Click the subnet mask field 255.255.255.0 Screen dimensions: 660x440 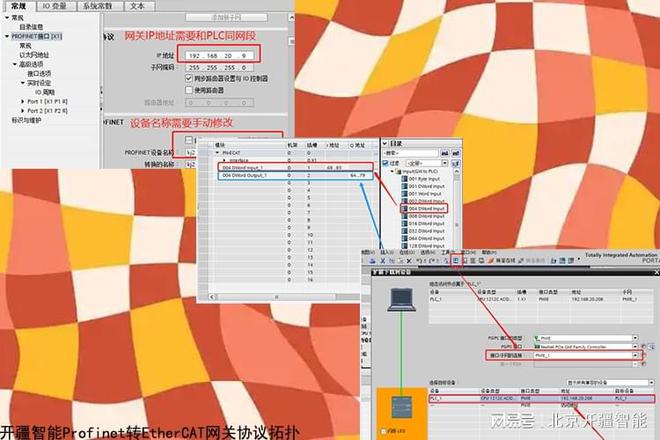219,67
